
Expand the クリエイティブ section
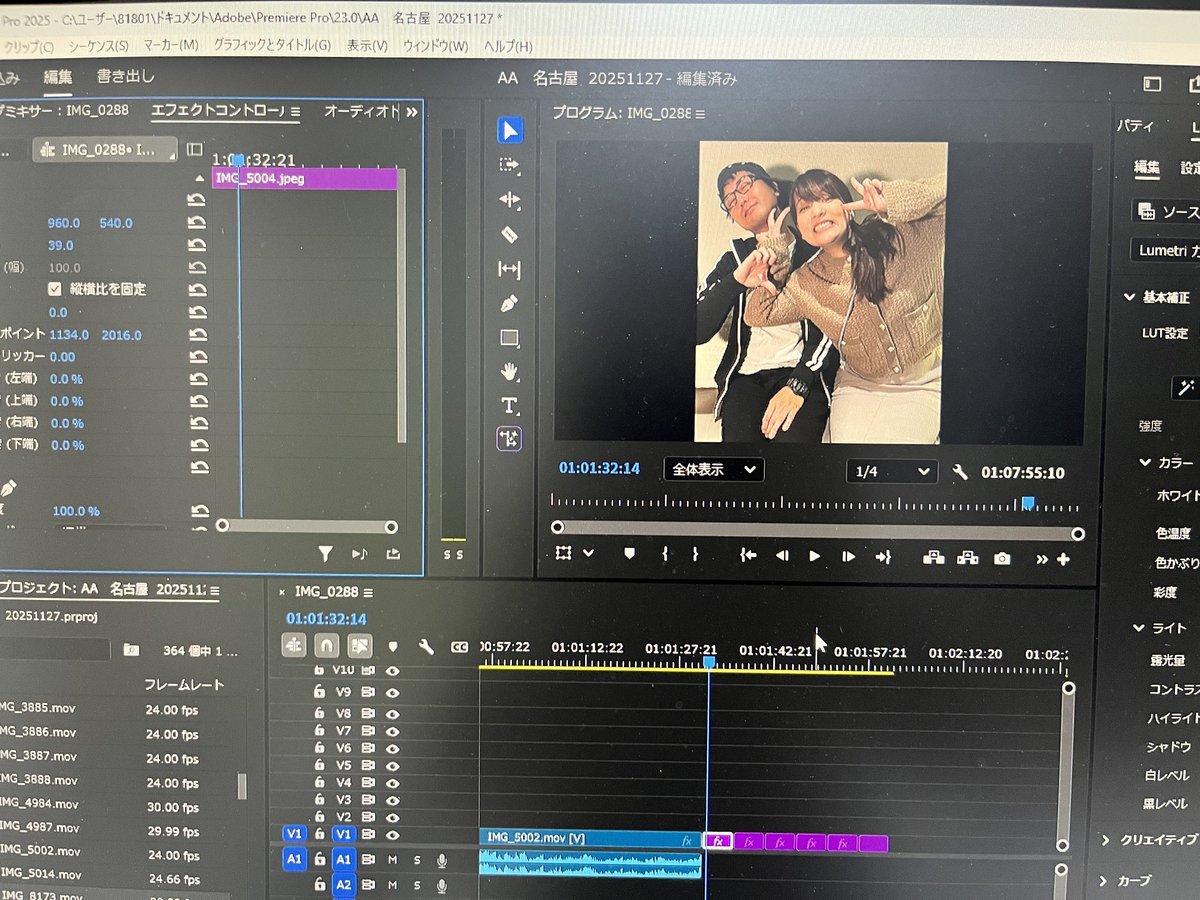click(x=1106, y=840)
